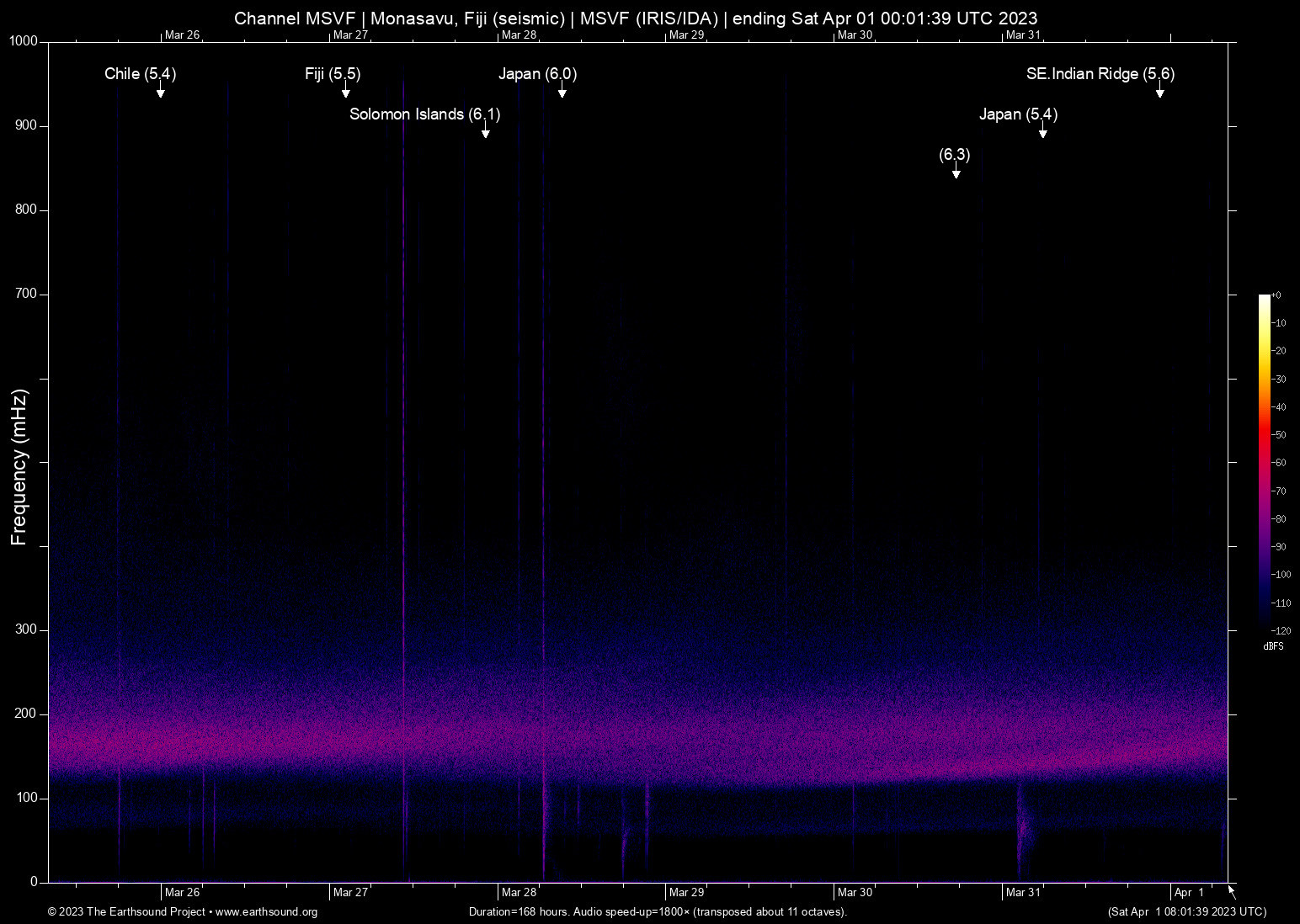Click Mar 27 on the top date axis
This screenshot has width=1300, height=924.
pyautogui.click(x=350, y=35)
